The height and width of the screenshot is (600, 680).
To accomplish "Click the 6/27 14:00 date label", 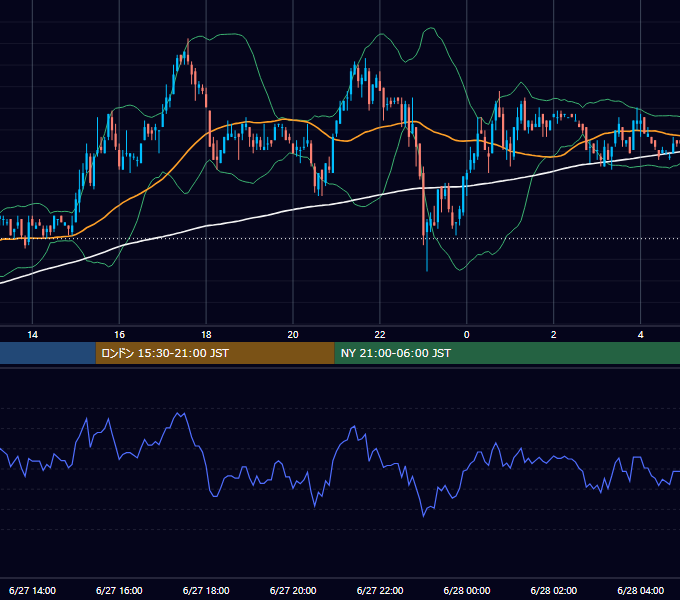I will tap(33, 590).
